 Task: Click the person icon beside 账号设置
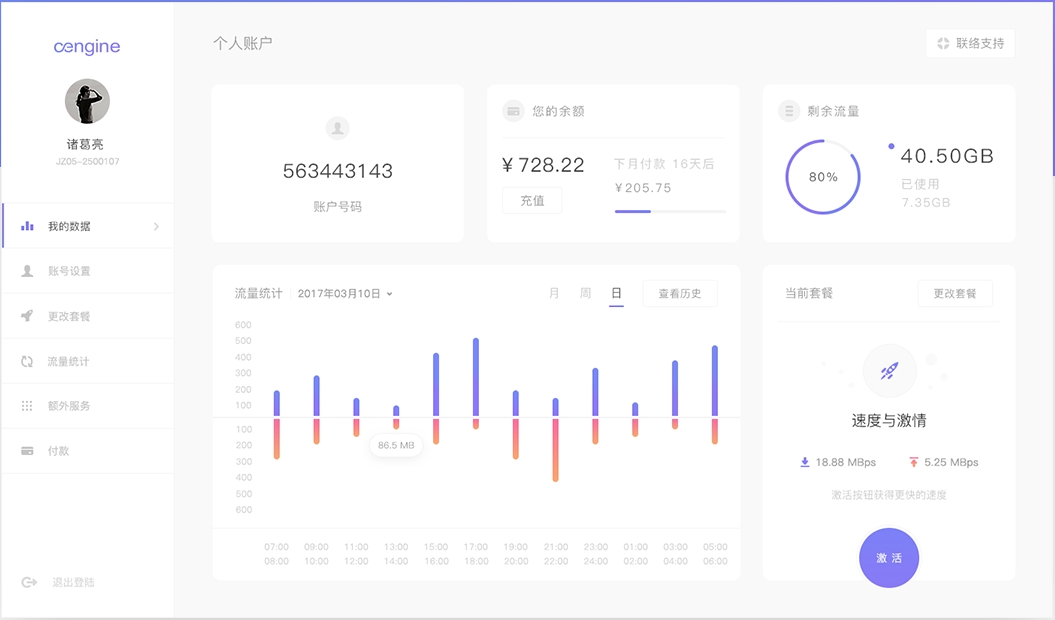point(28,271)
